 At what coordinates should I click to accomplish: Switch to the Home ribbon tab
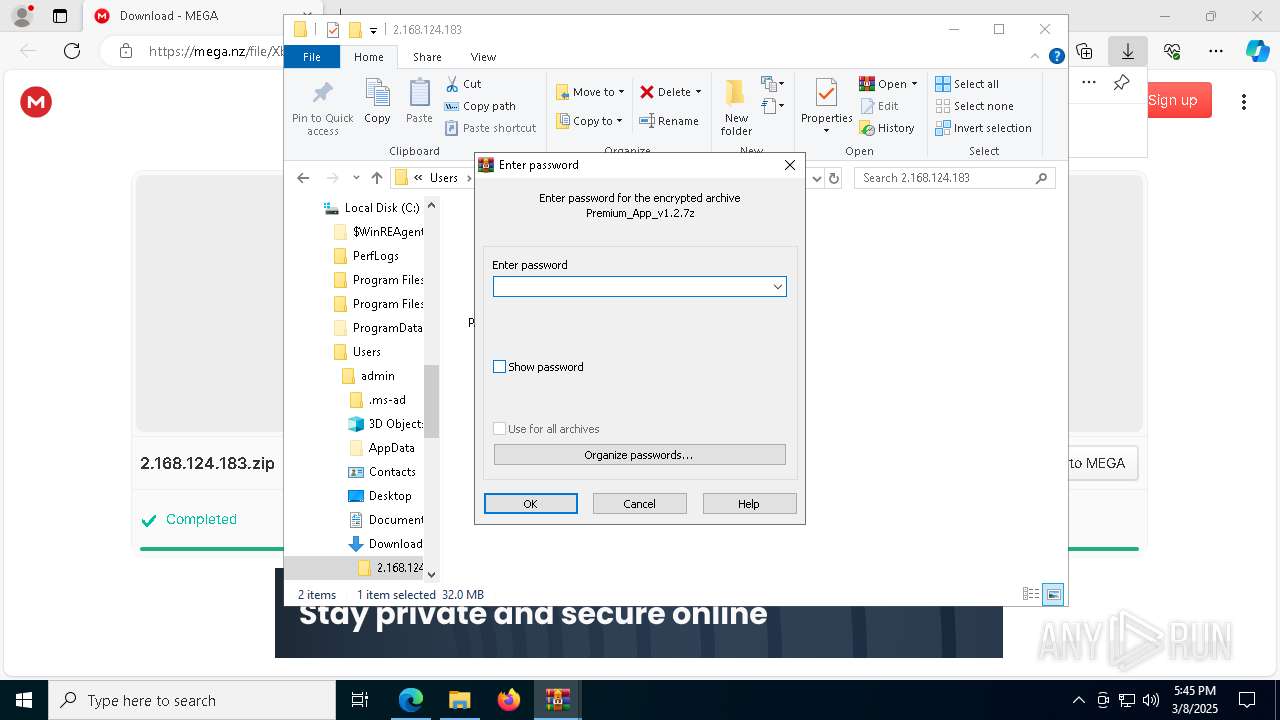368,57
